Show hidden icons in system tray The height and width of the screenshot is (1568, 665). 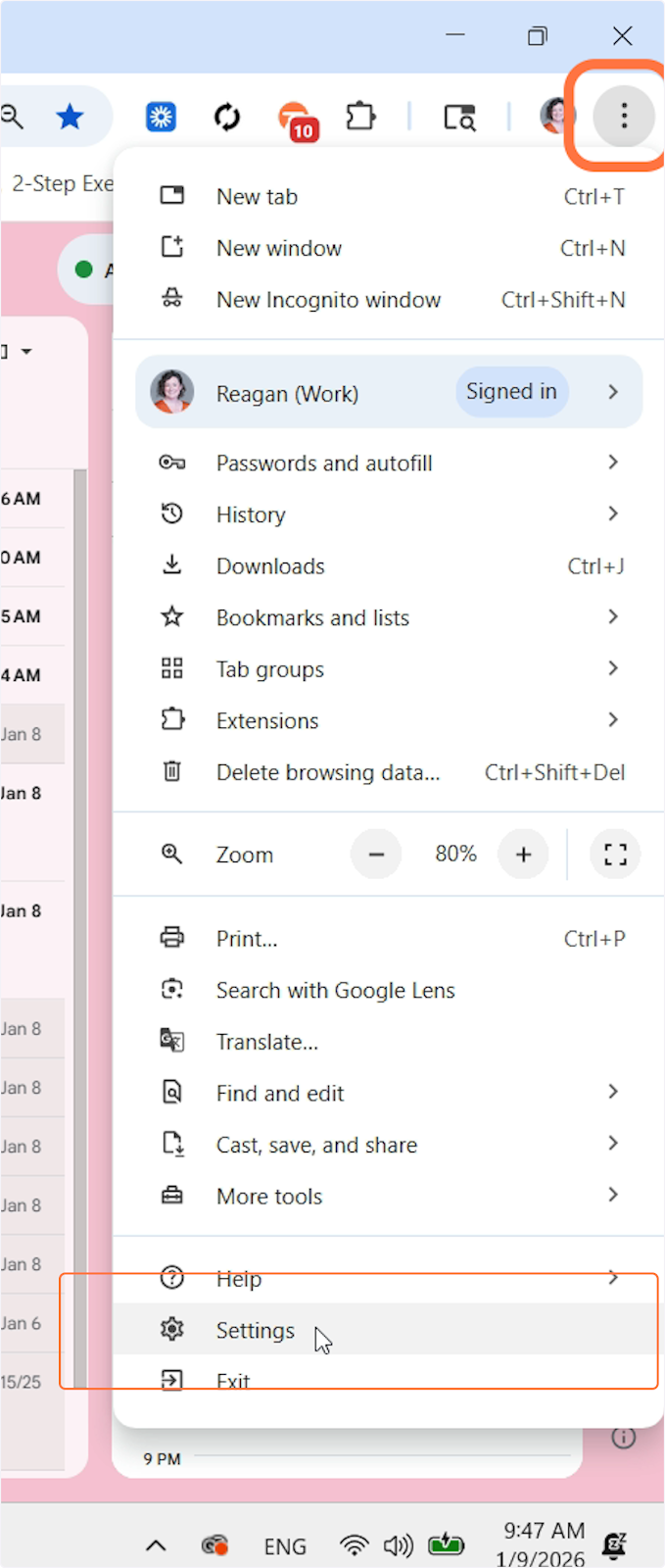tap(156, 1545)
